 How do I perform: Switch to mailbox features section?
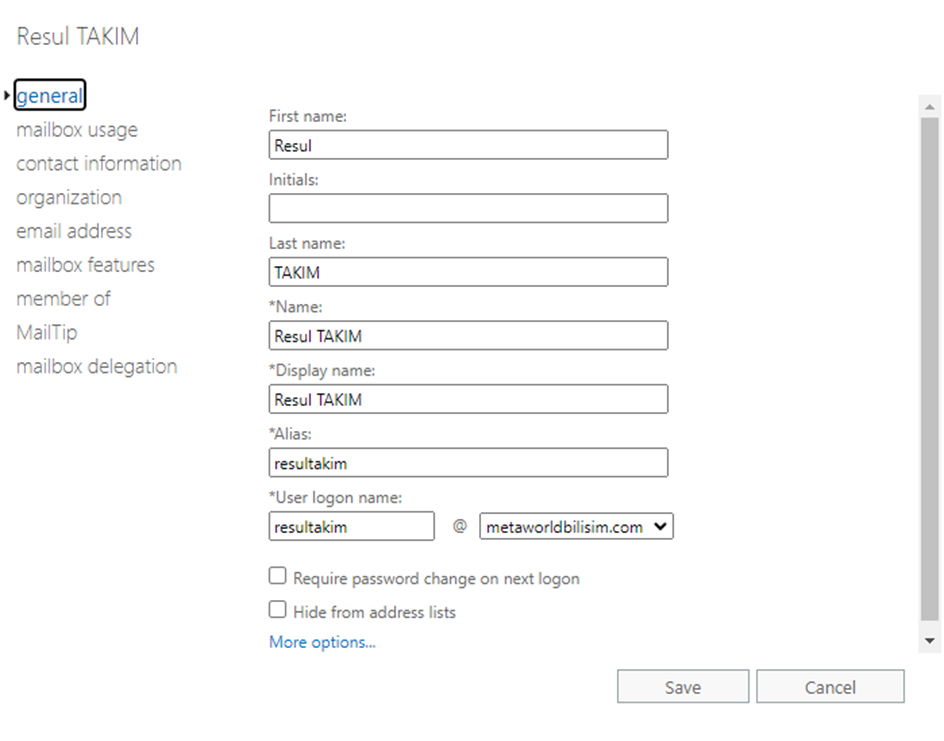click(x=85, y=265)
